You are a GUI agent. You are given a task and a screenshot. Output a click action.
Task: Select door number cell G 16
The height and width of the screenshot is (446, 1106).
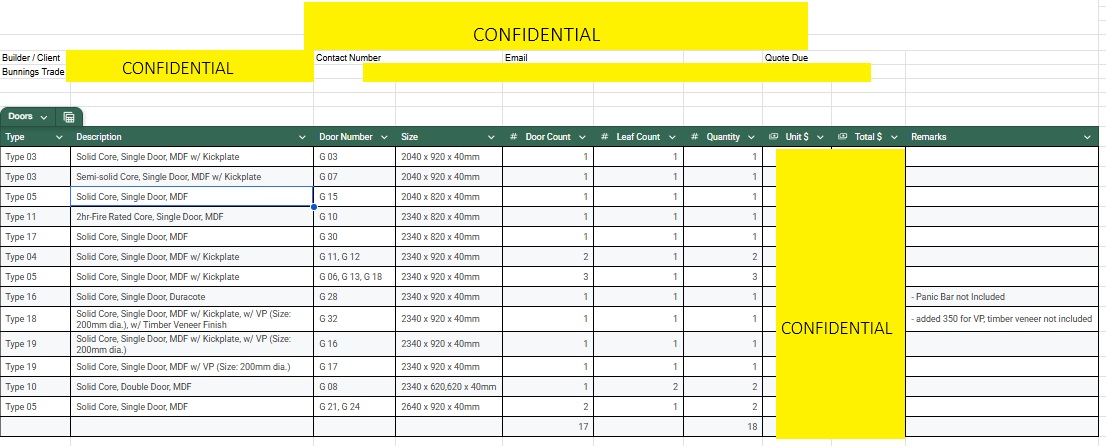[354, 344]
